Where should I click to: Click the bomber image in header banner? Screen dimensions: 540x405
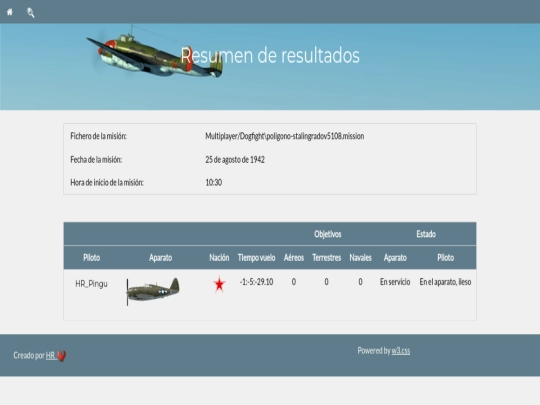(155, 52)
